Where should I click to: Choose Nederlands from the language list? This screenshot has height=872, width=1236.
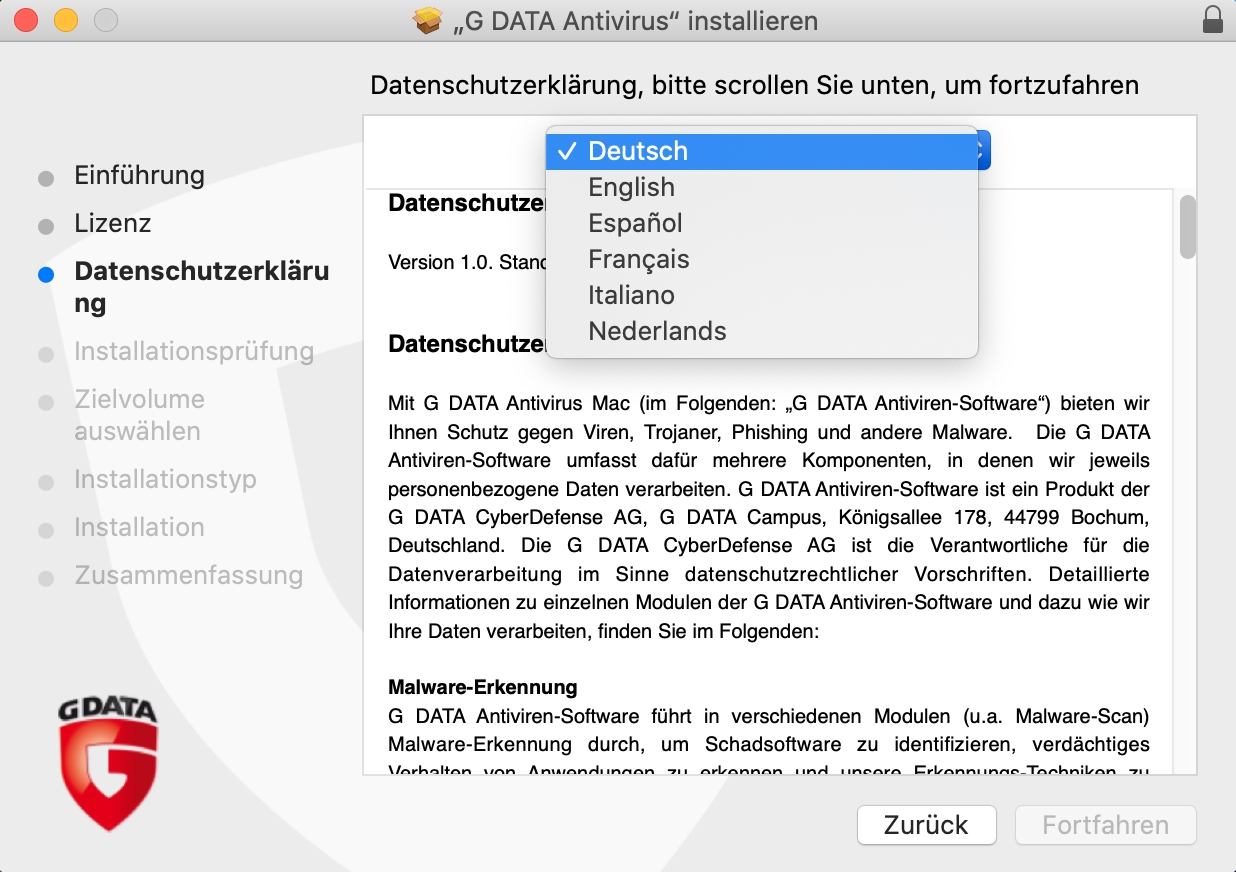click(657, 331)
